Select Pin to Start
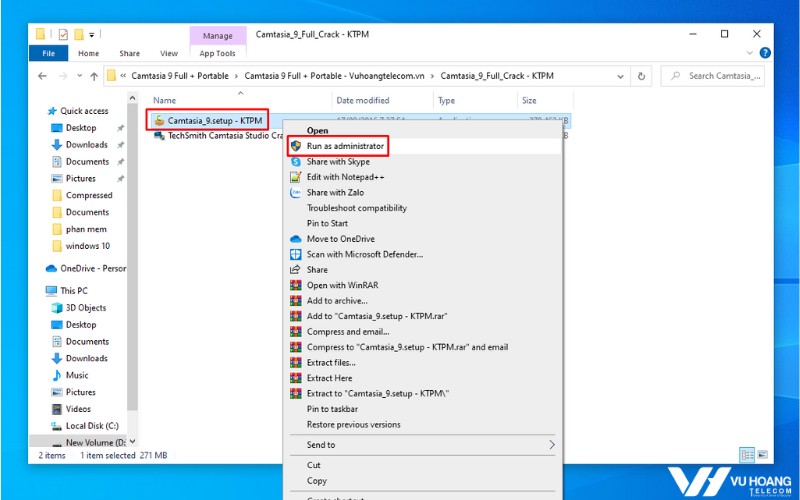 [x=327, y=223]
